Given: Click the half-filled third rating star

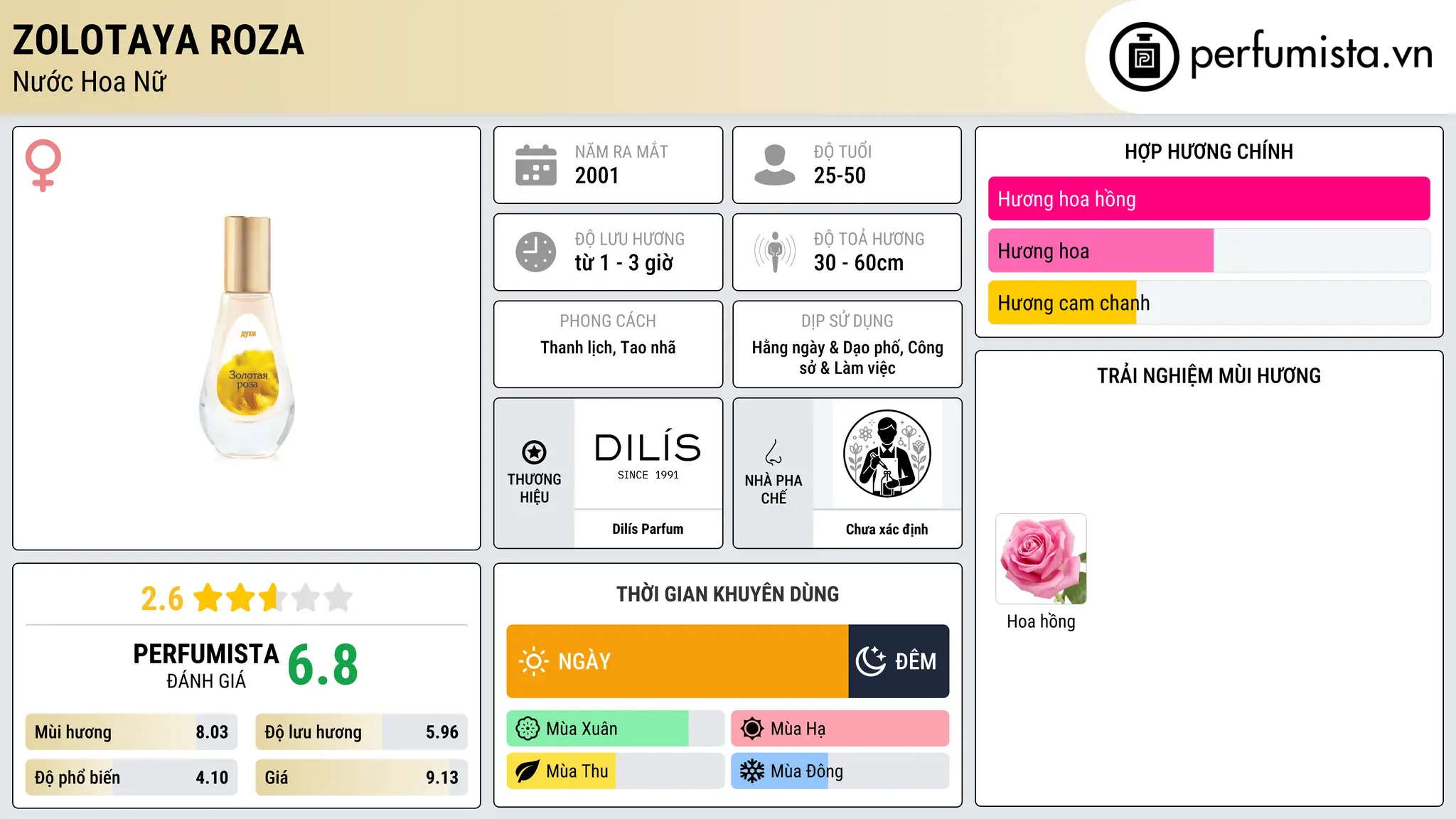Looking at the screenshot, I should tap(273, 598).
